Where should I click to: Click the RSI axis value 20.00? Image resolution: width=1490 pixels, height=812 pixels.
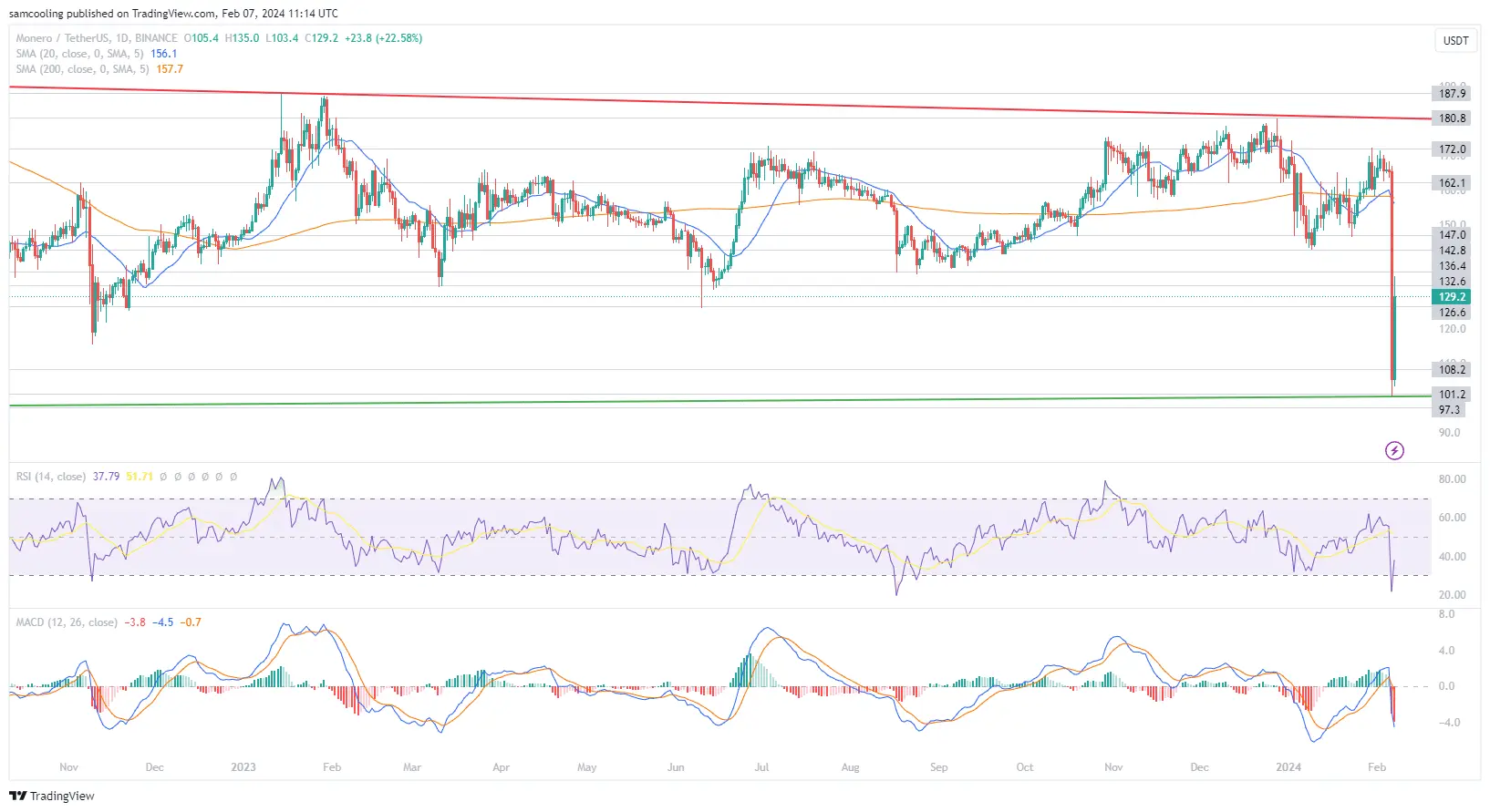pyautogui.click(x=1452, y=595)
